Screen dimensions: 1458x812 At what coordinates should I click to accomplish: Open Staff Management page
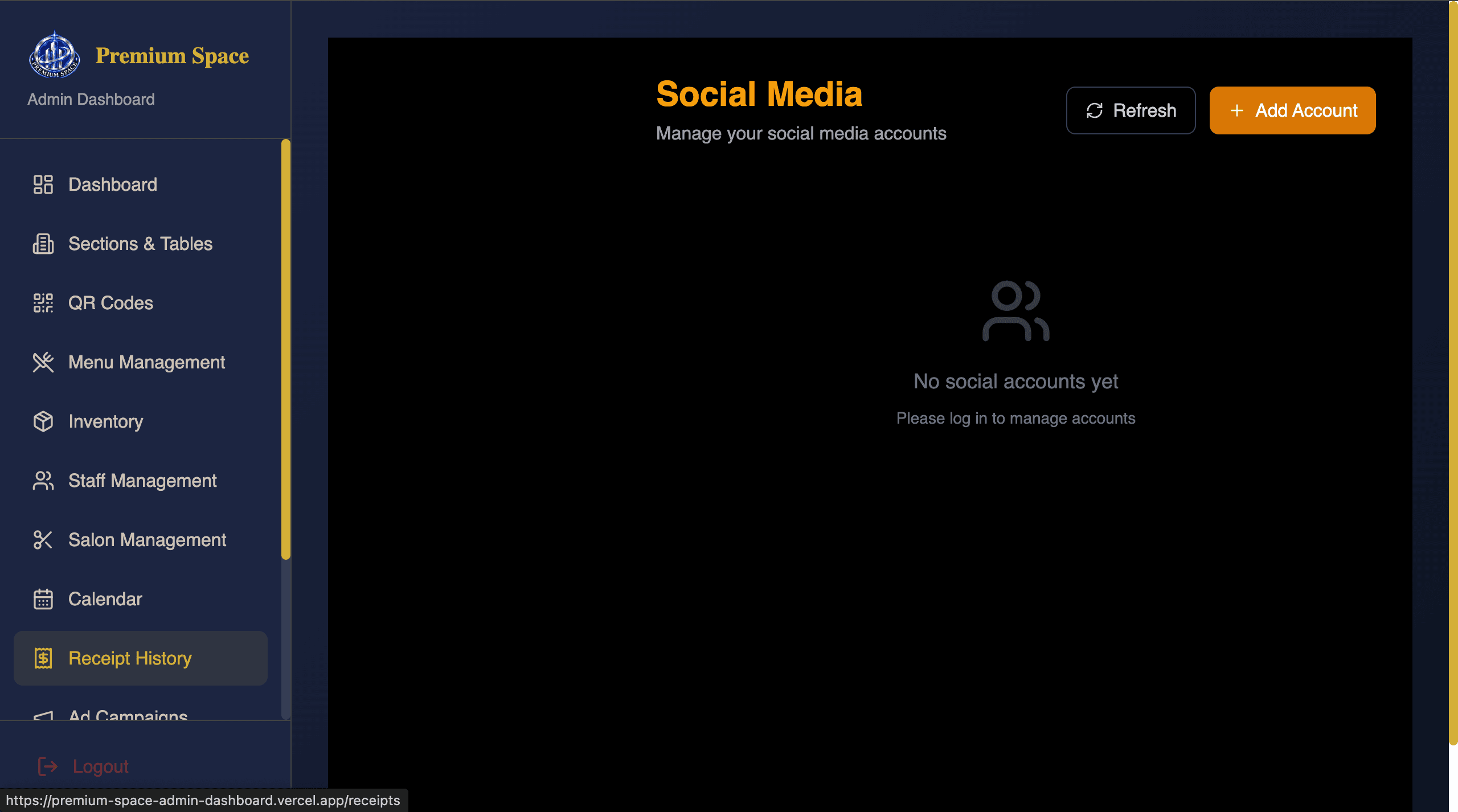tap(141, 481)
